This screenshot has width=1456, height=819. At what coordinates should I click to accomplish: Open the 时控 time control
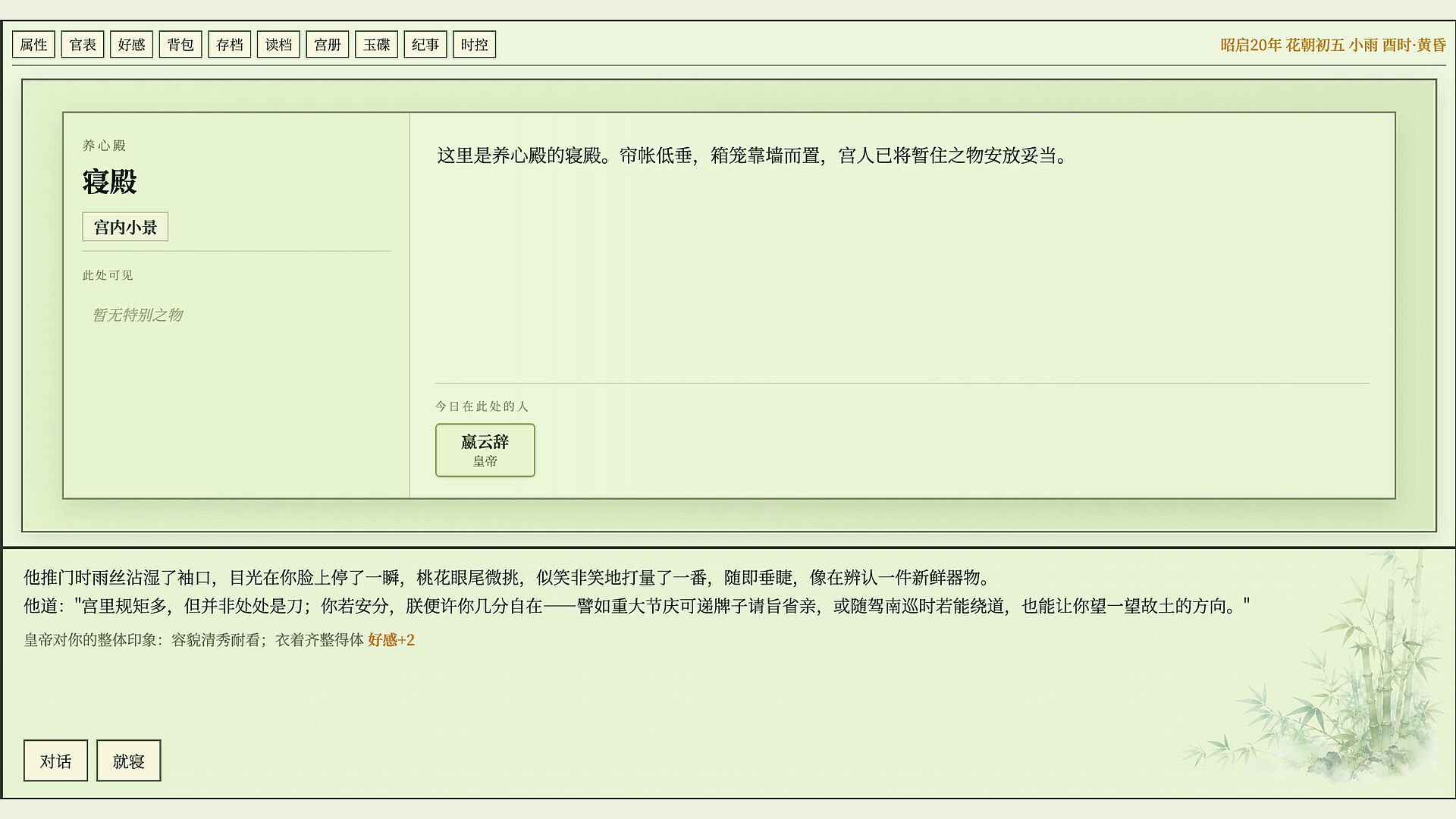[474, 45]
